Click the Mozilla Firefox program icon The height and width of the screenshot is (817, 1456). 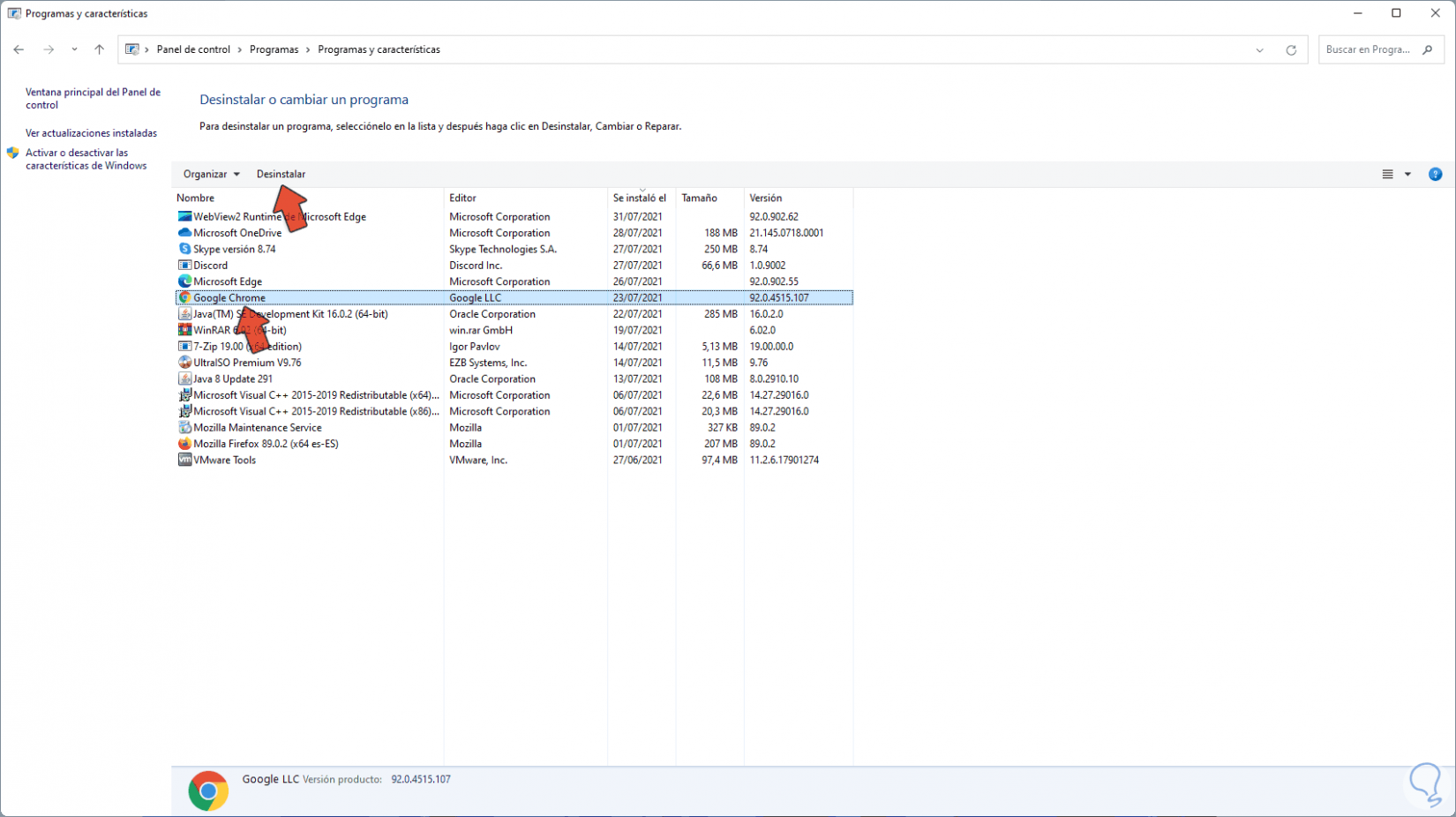pos(184,444)
